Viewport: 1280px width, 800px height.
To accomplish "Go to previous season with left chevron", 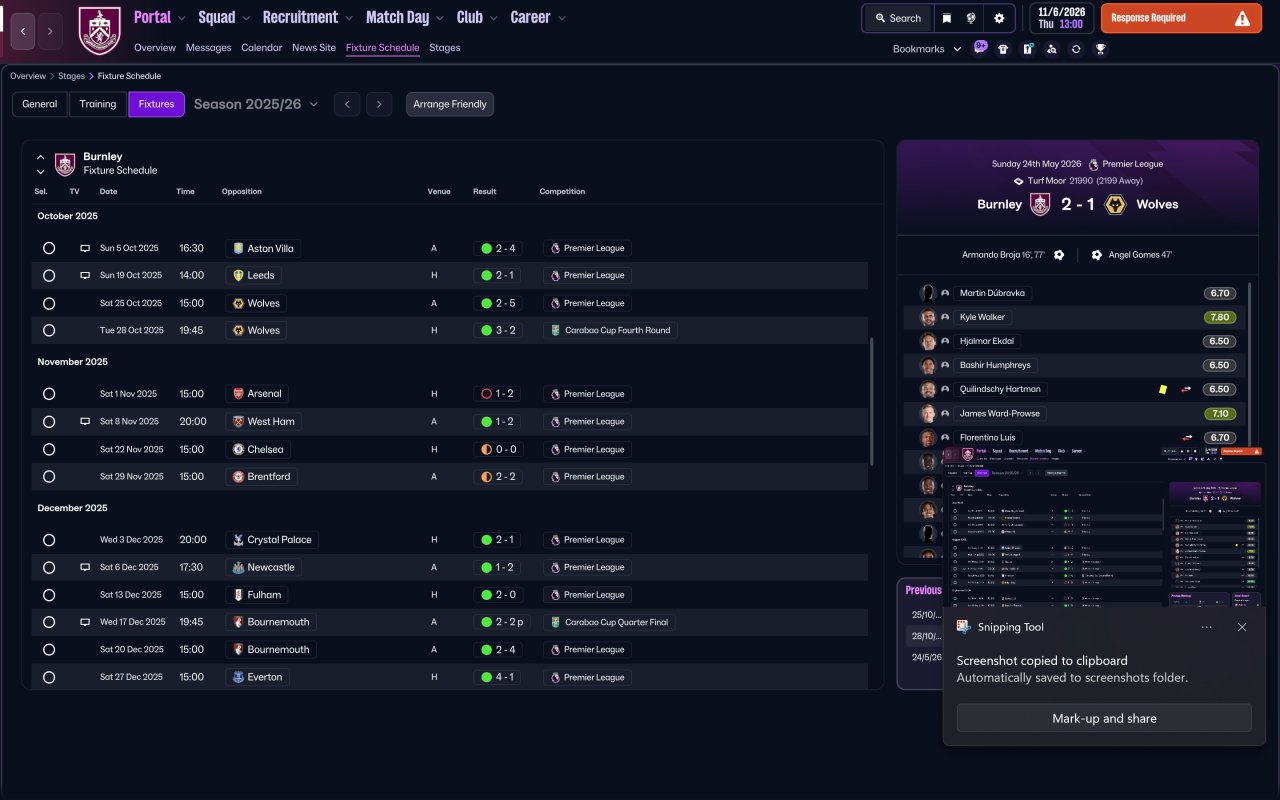I will tap(347, 104).
